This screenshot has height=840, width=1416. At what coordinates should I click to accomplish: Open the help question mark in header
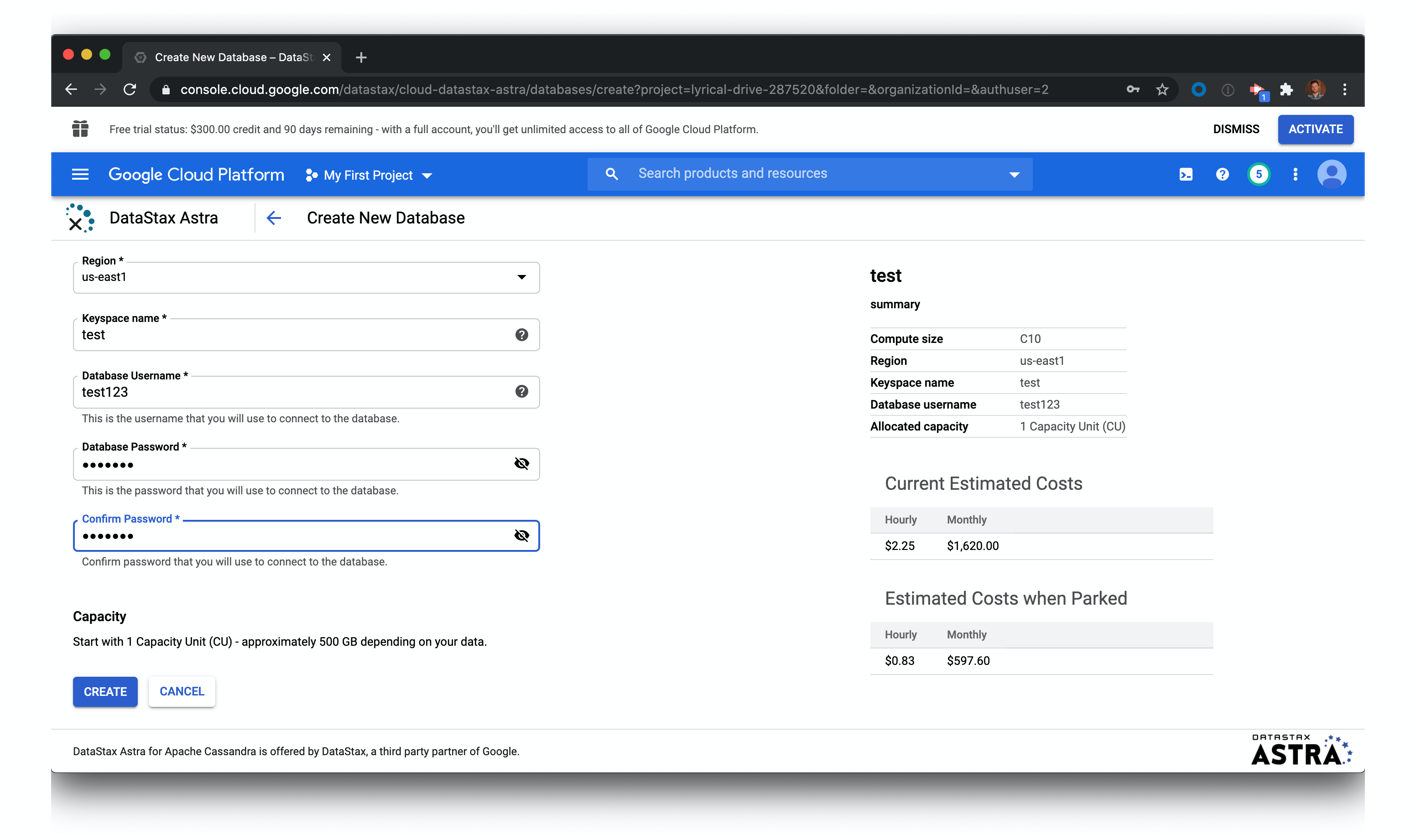(1222, 174)
